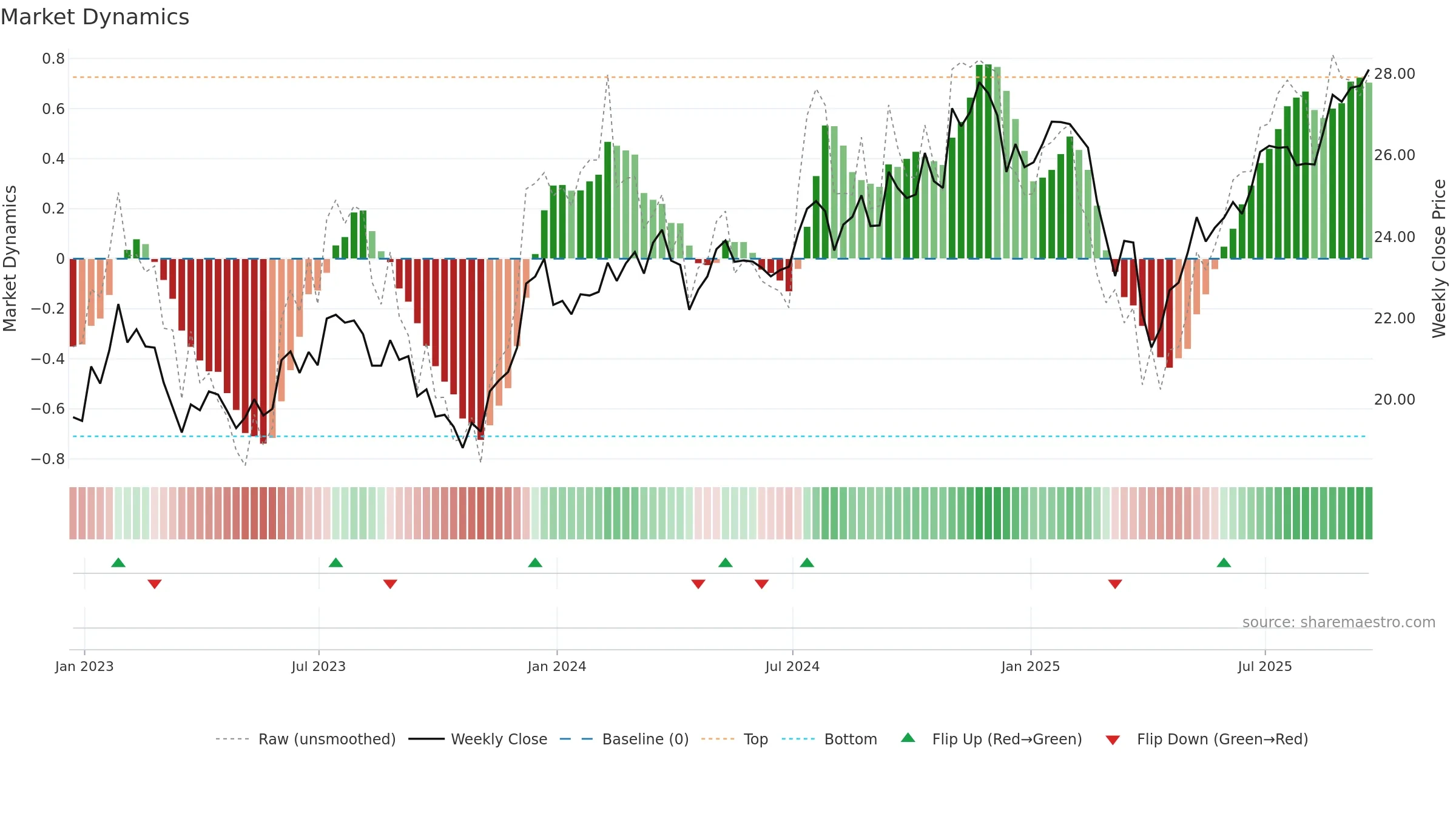This screenshot has width=1456, height=819.
Task: Click the 0.6 tick label on left axis
Action: [x=53, y=109]
